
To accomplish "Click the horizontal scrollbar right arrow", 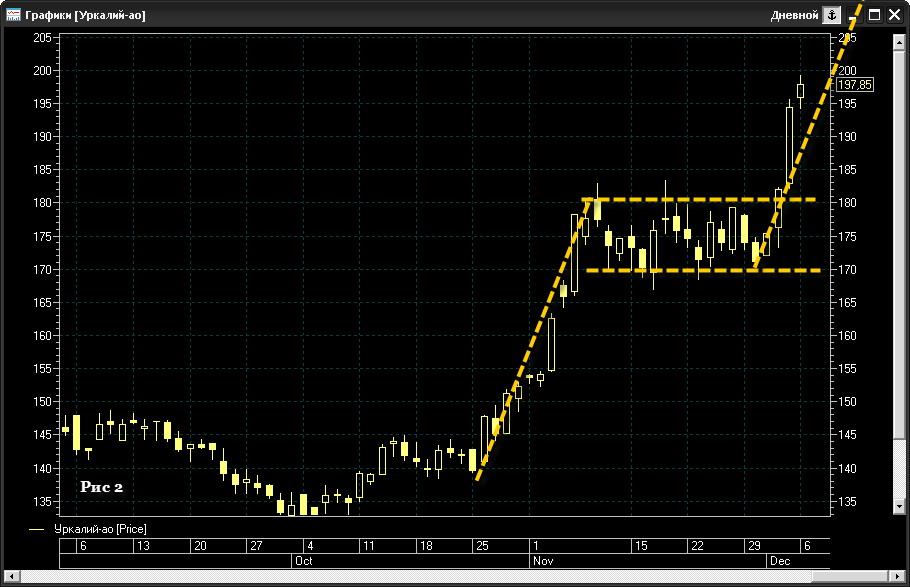I will (898, 577).
